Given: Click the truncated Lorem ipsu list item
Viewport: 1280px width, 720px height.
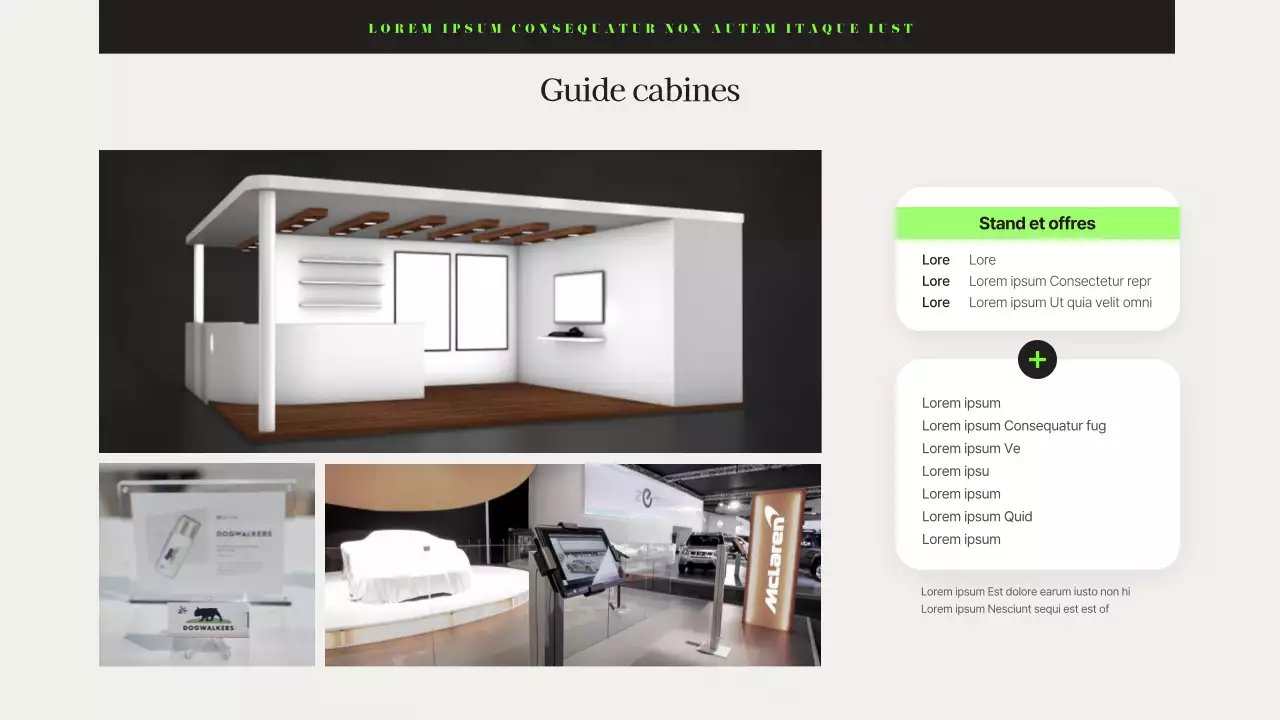Looking at the screenshot, I should click(955, 471).
